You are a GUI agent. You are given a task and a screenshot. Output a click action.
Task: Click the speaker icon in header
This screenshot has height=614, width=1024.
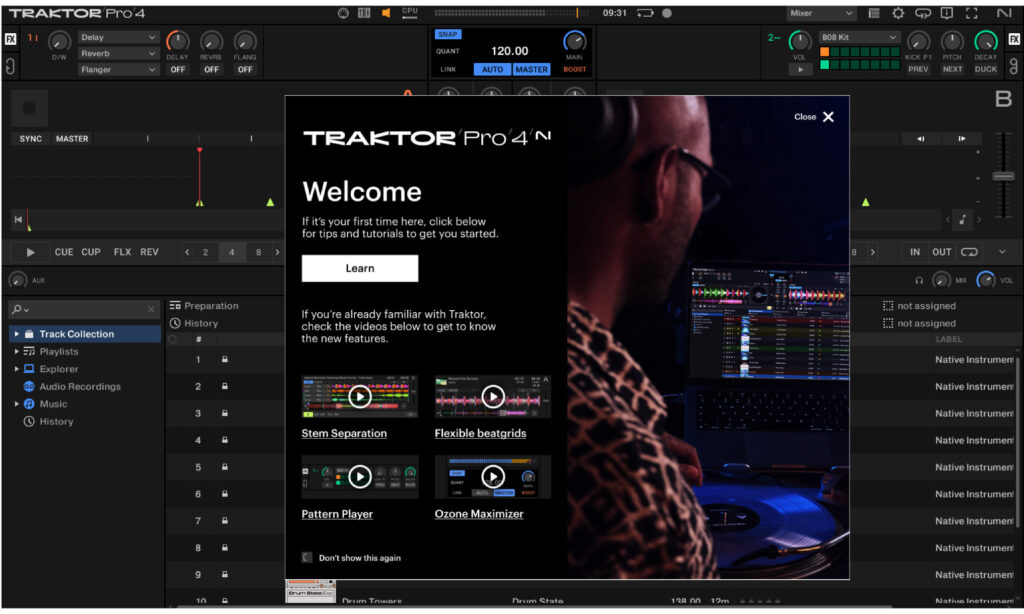pos(386,13)
